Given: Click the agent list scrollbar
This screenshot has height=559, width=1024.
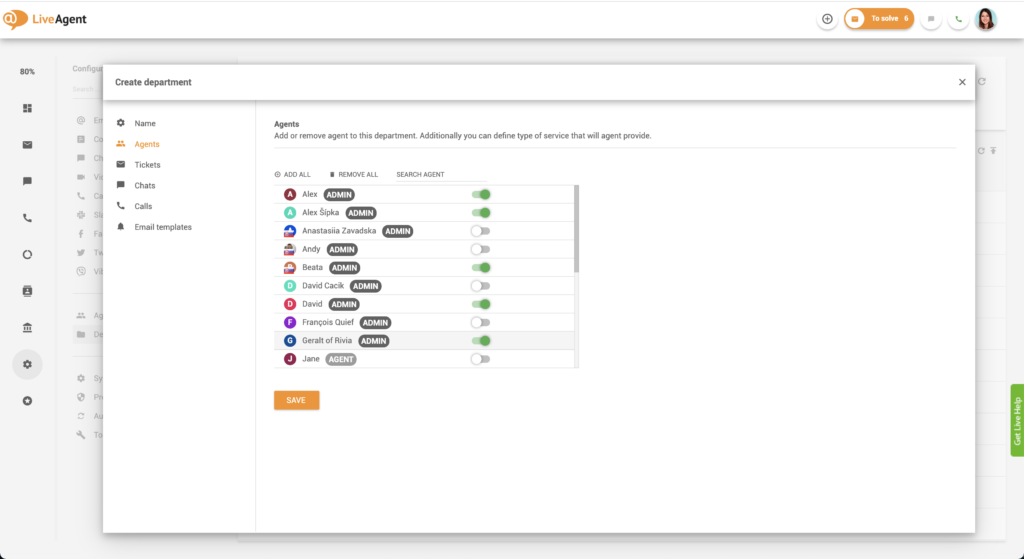Looking at the screenshot, I should pyautogui.click(x=576, y=230).
